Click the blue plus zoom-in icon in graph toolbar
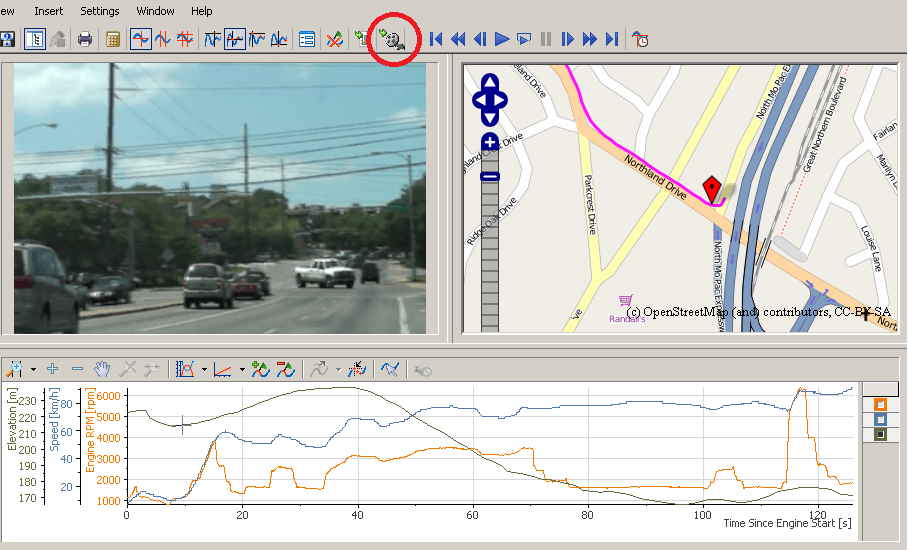The width and height of the screenshot is (908, 550). [x=52, y=369]
